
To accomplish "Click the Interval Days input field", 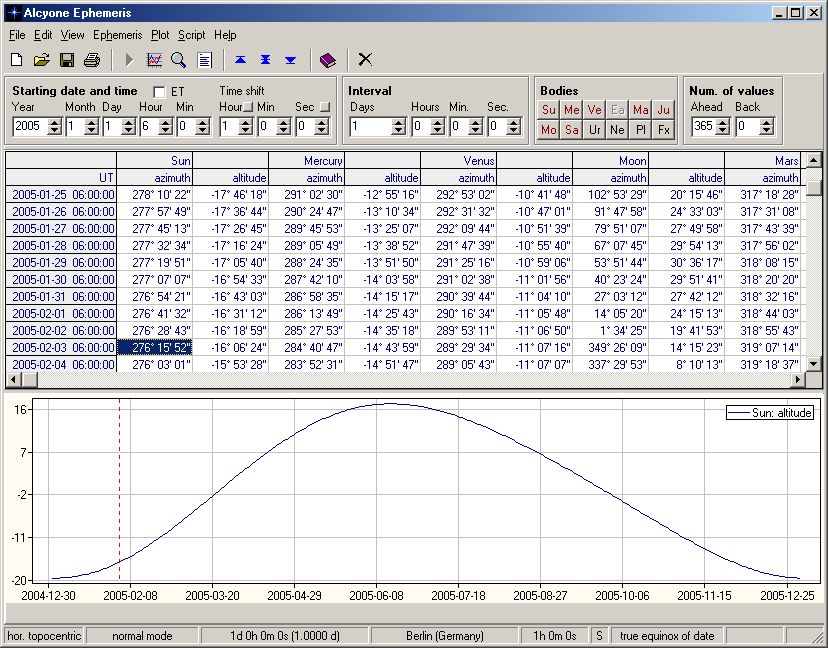I will click(371, 127).
